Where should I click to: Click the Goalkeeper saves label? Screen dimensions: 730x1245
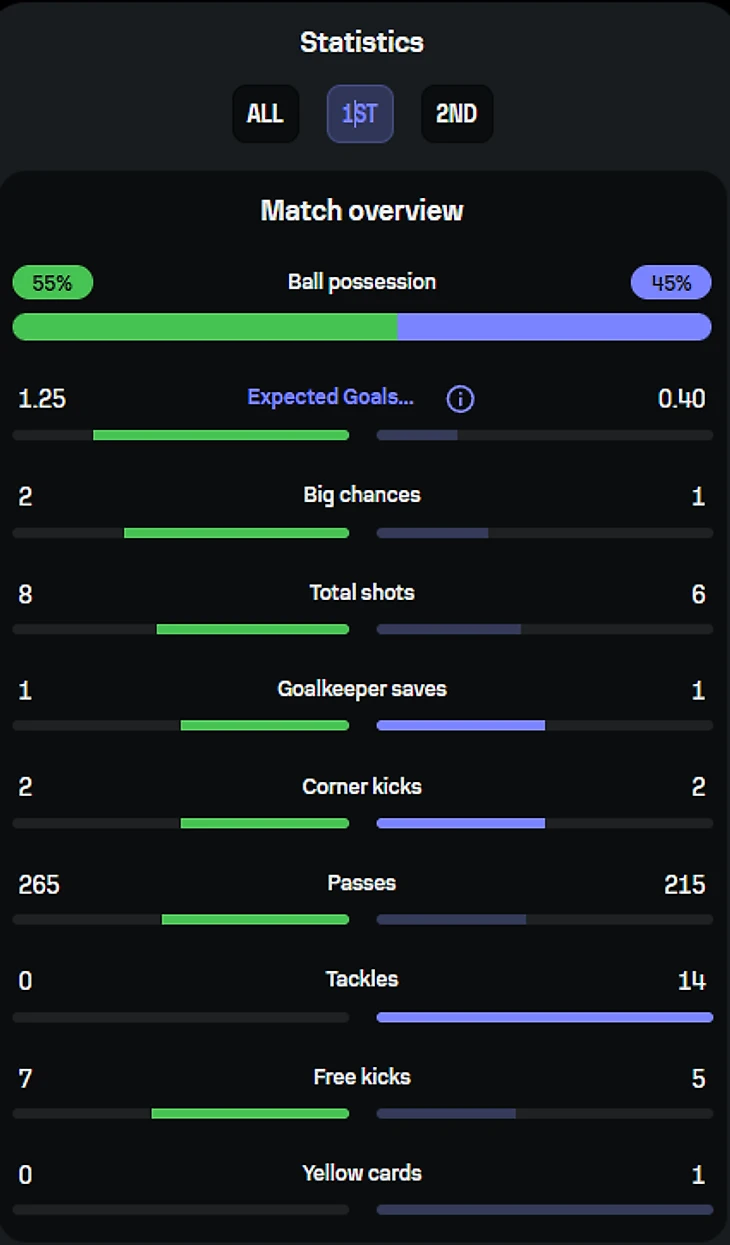tap(362, 689)
